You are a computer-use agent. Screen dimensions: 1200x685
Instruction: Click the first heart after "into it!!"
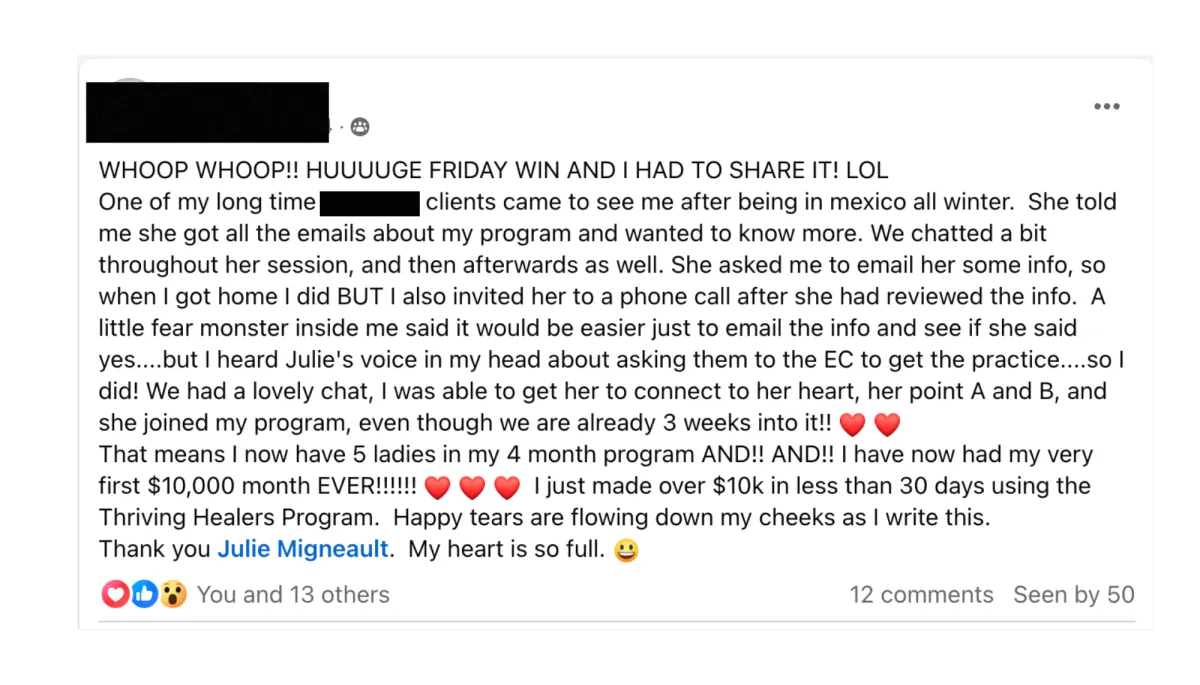click(x=852, y=425)
